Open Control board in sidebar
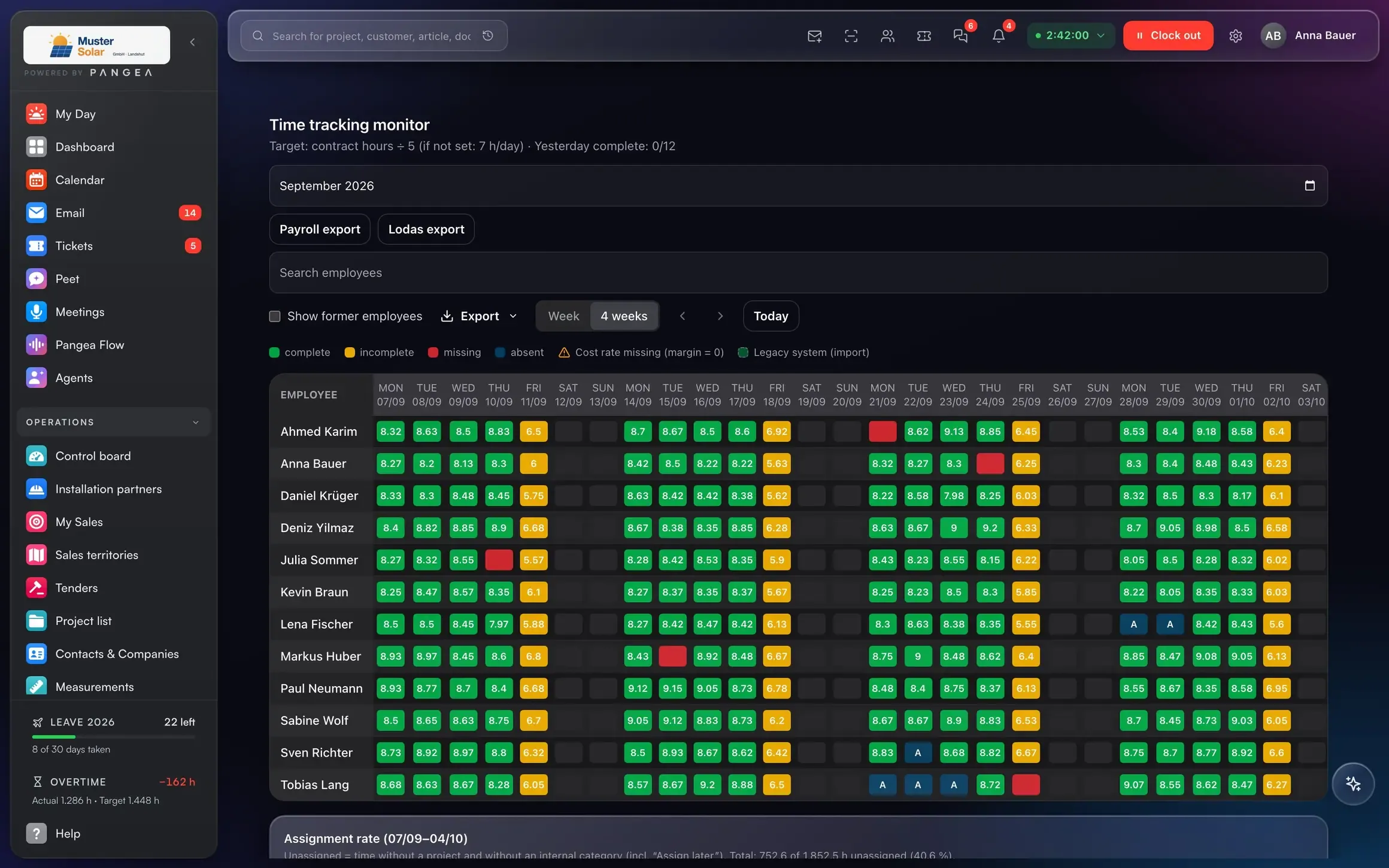Viewport: 1389px width, 868px height. click(114, 456)
